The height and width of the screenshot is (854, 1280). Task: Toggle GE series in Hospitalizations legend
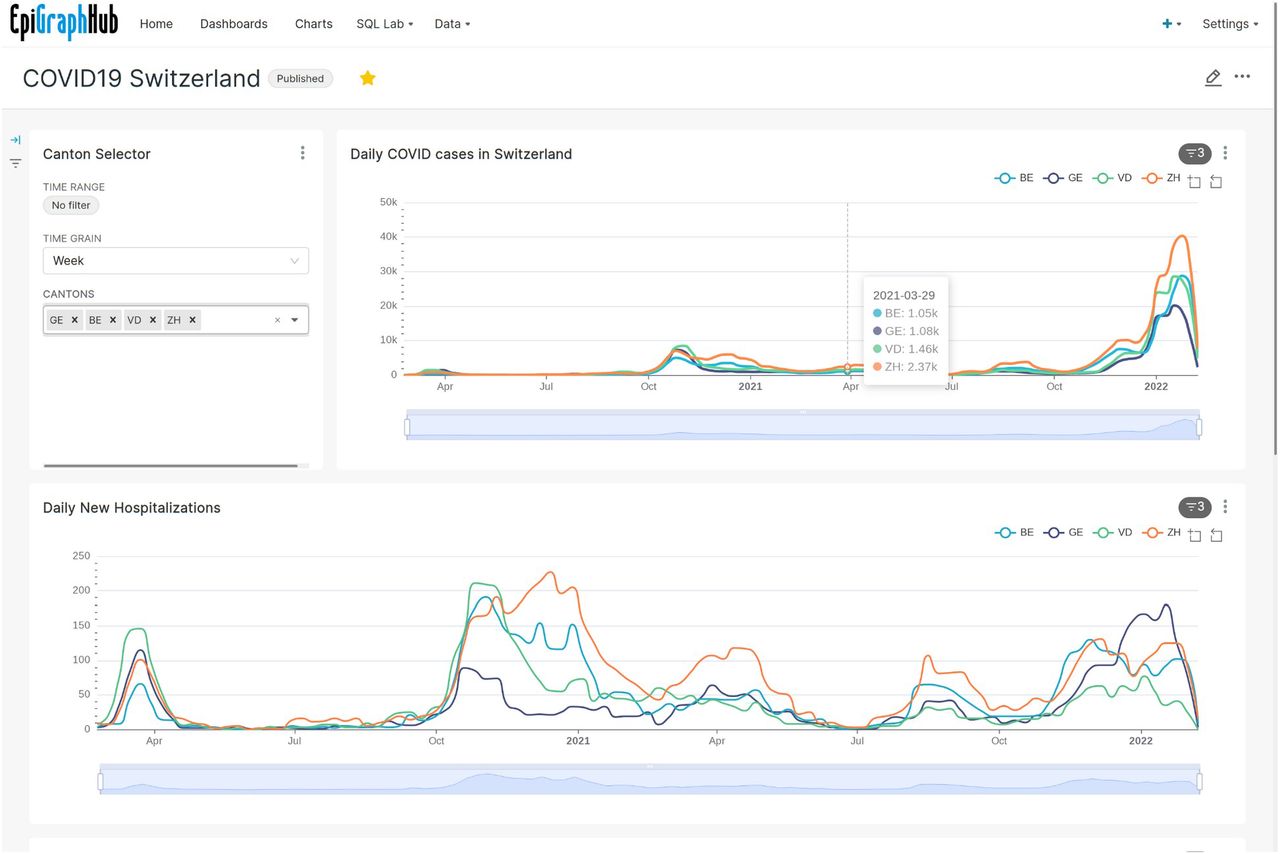pos(1063,532)
